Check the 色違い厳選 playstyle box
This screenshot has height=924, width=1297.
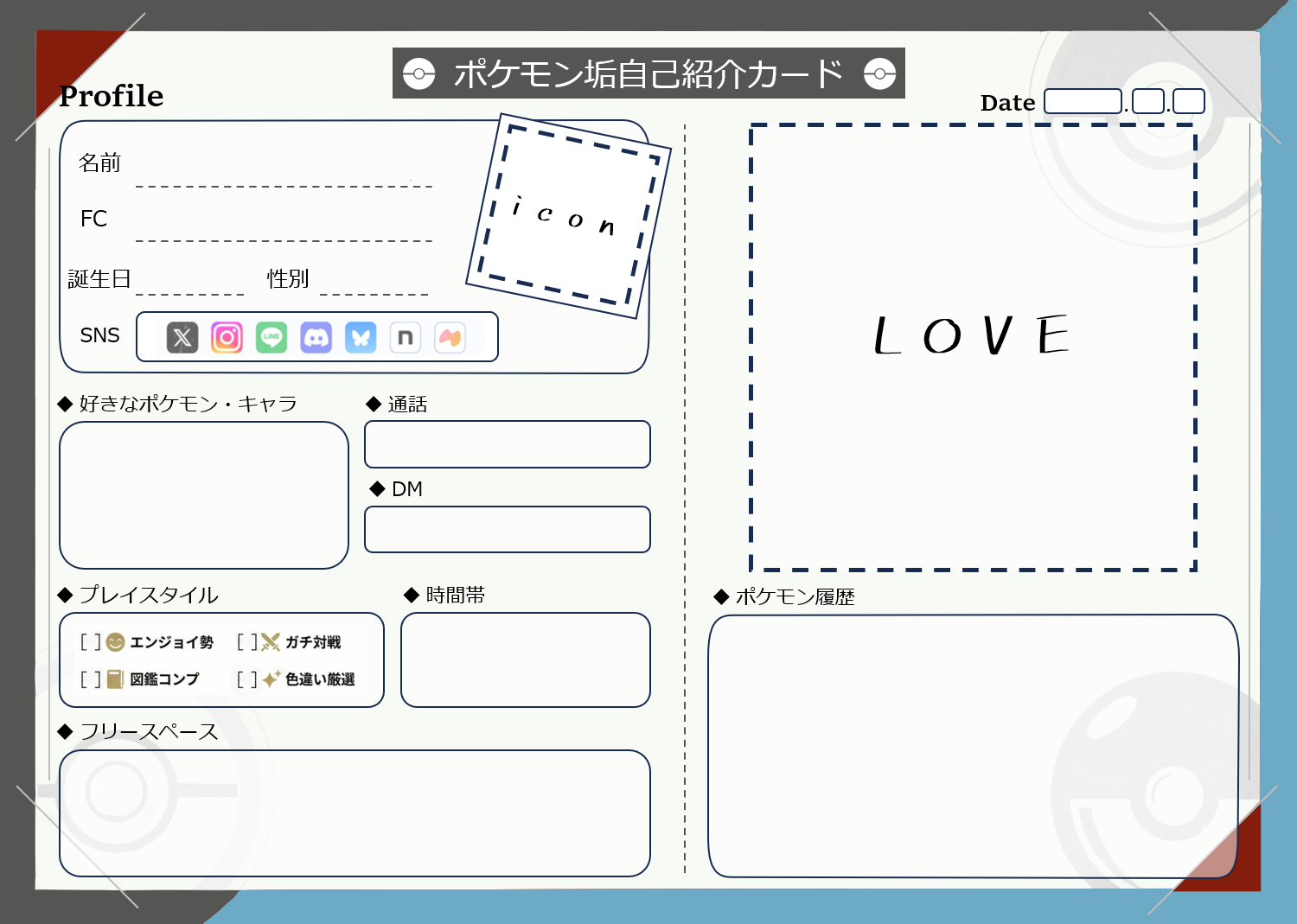[x=246, y=679]
